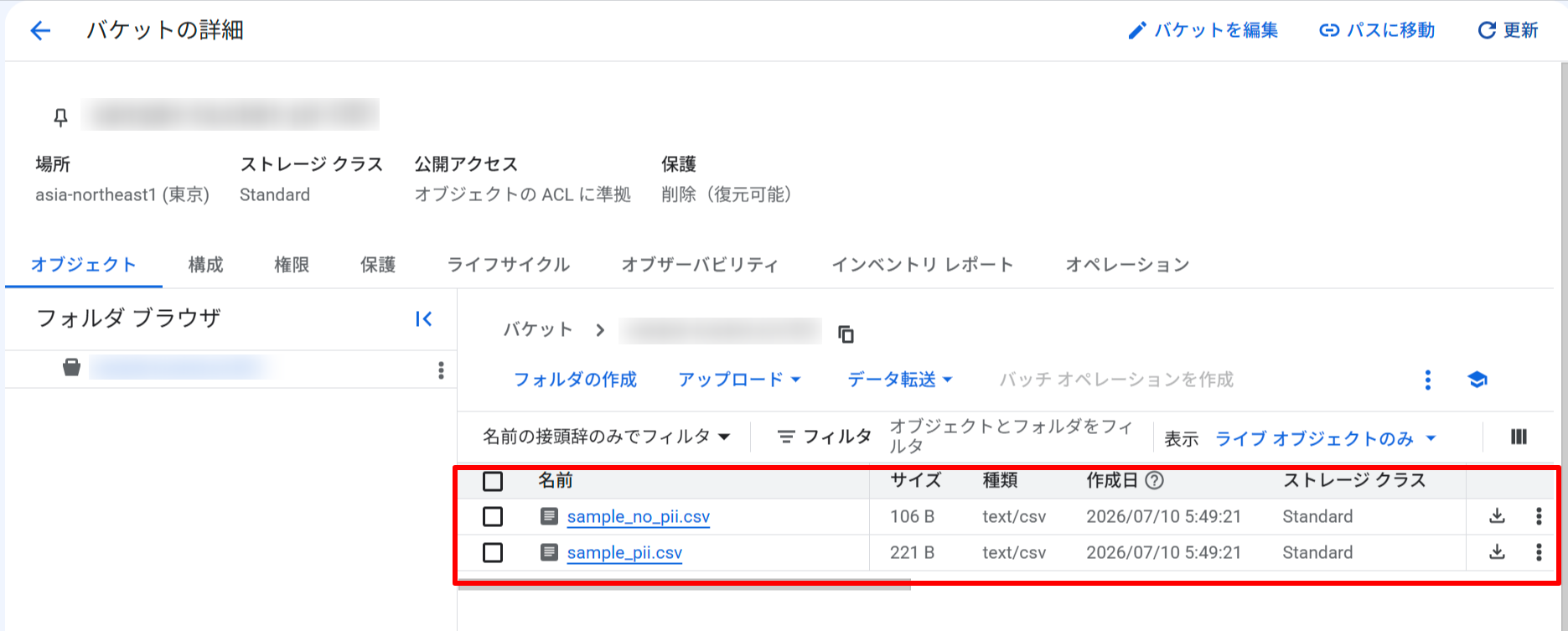Open the sample_pii.csv file link

624,553
